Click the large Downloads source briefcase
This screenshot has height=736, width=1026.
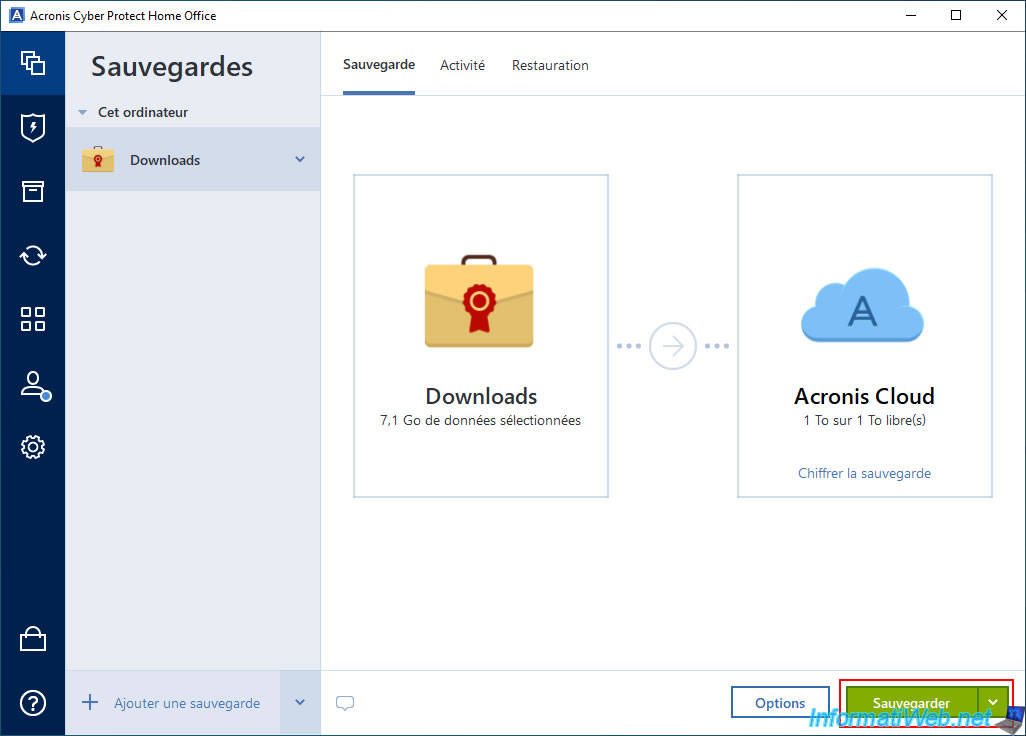click(x=479, y=301)
